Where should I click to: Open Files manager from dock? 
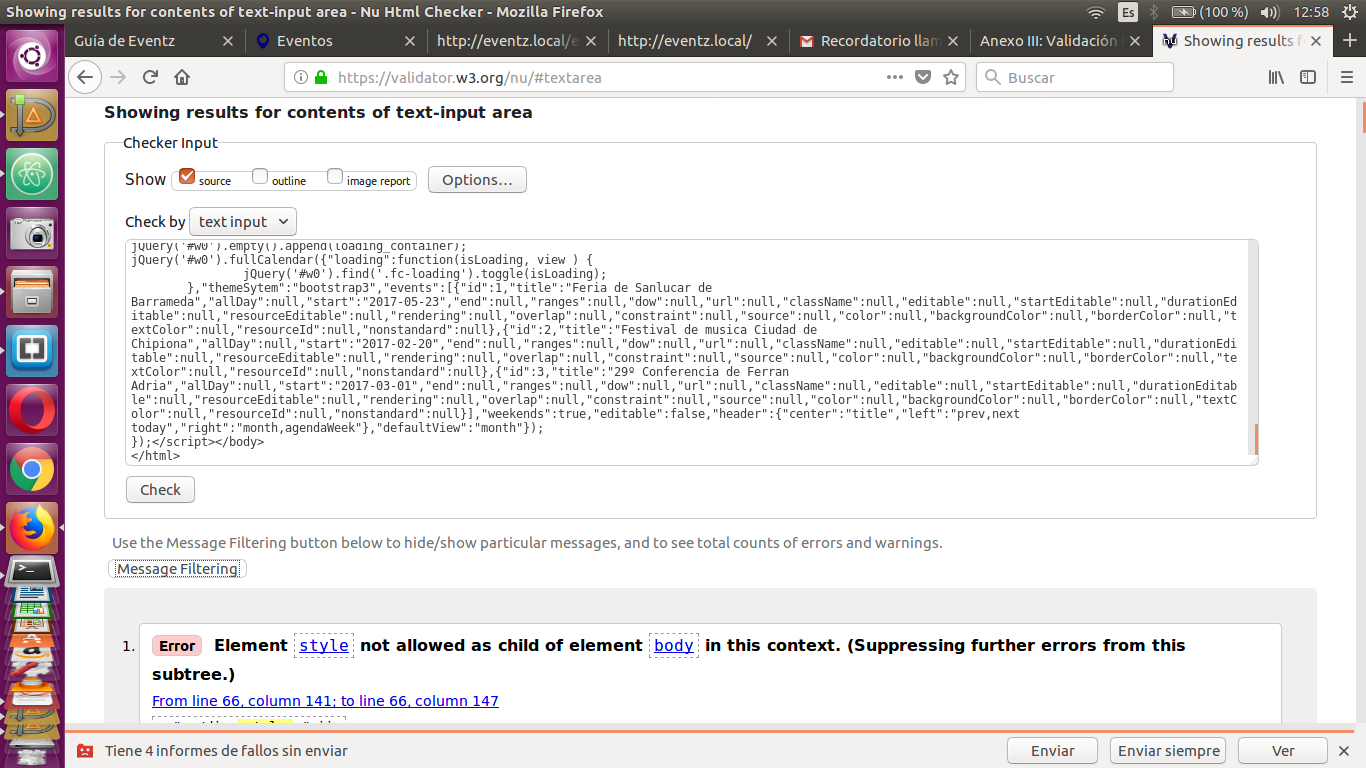click(33, 292)
